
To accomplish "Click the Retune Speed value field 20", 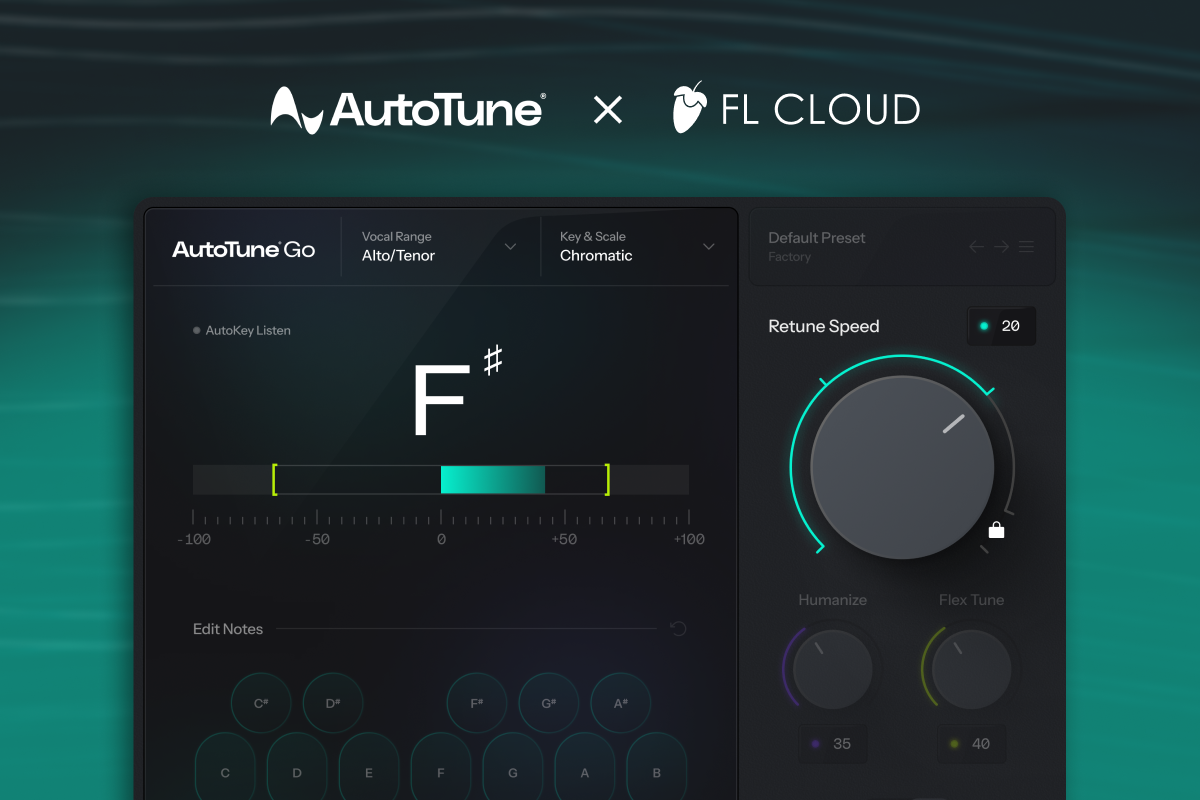I will pos(1002,326).
